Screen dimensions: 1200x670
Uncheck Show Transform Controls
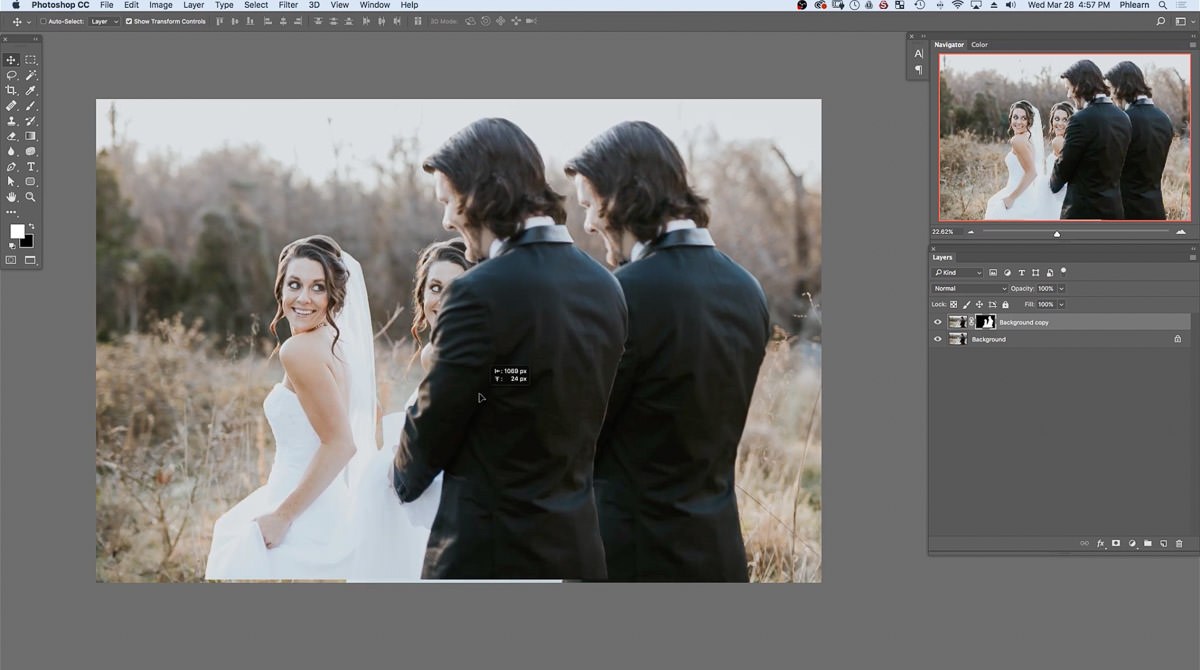click(129, 21)
